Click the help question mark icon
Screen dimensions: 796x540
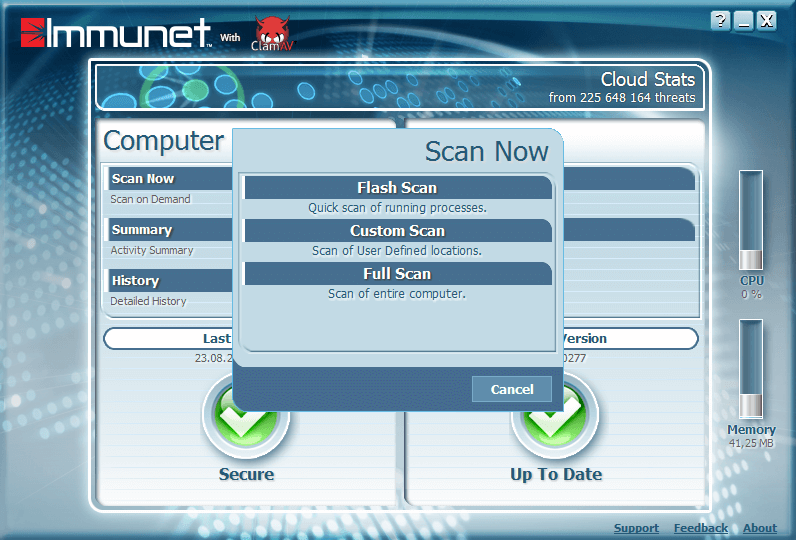[721, 21]
